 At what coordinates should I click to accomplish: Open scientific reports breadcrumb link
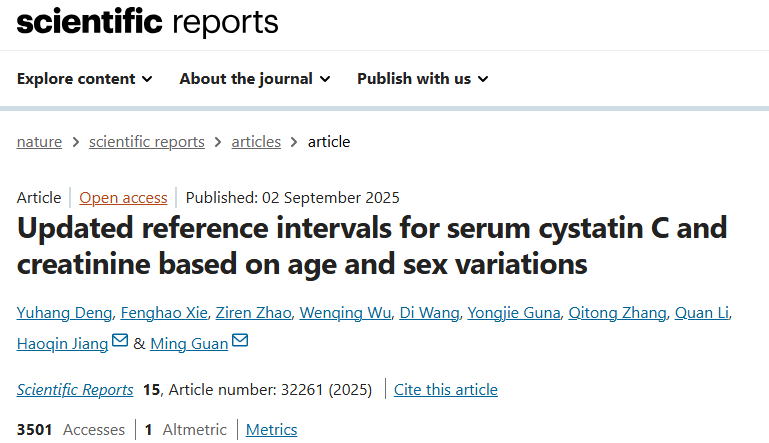click(147, 142)
